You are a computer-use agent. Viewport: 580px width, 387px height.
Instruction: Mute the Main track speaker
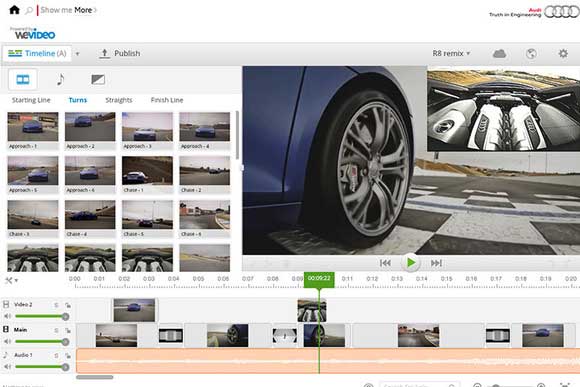[7, 341]
